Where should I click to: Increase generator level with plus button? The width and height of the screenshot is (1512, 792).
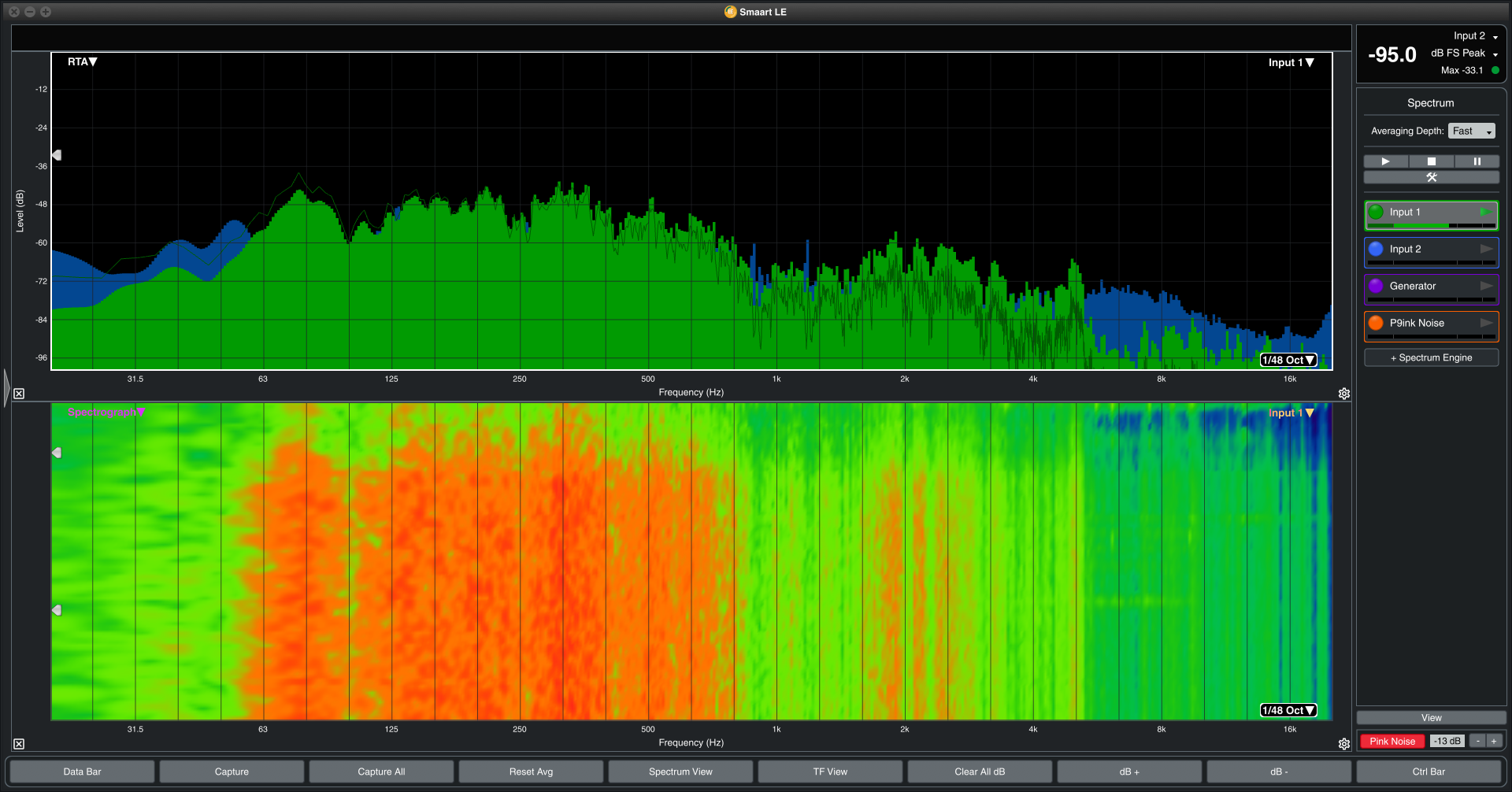(1494, 742)
